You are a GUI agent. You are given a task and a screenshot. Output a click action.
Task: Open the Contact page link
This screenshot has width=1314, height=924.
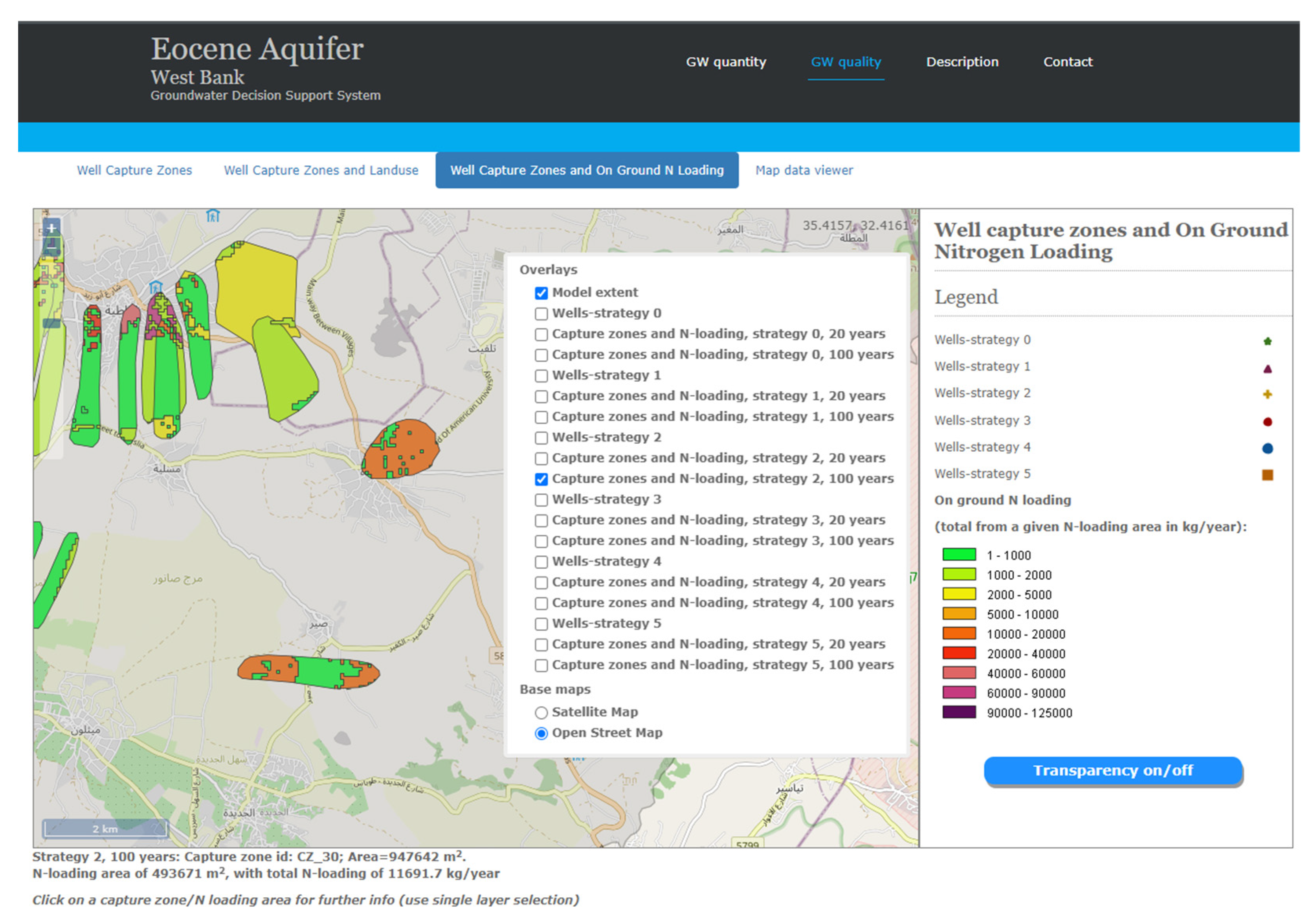pyautogui.click(x=1067, y=62)
